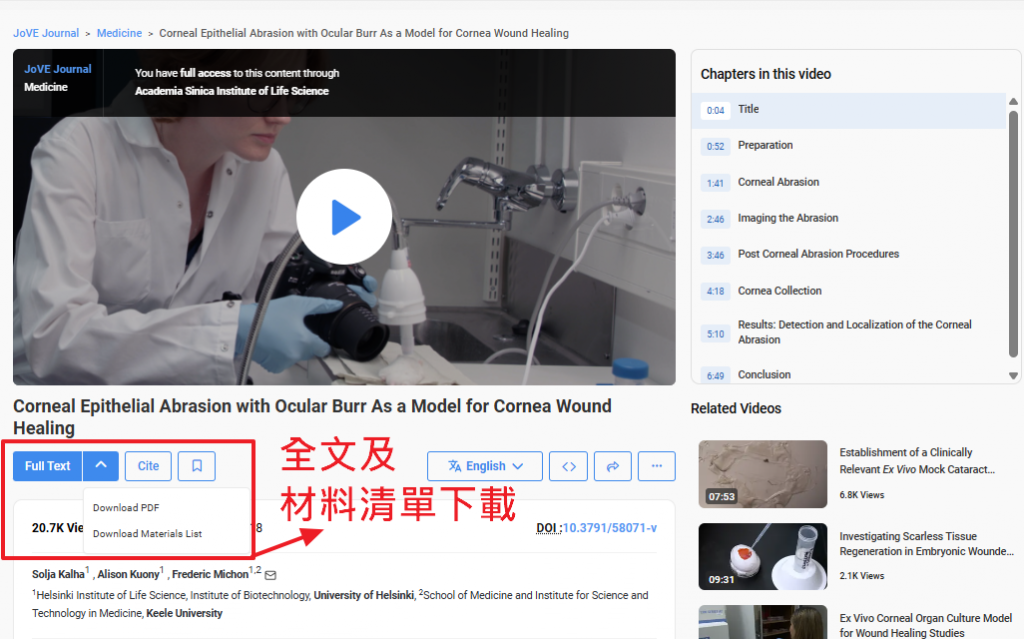
Task: Open the Mock Cataract related video thumbnail
Action: click(x=762, y=474)
